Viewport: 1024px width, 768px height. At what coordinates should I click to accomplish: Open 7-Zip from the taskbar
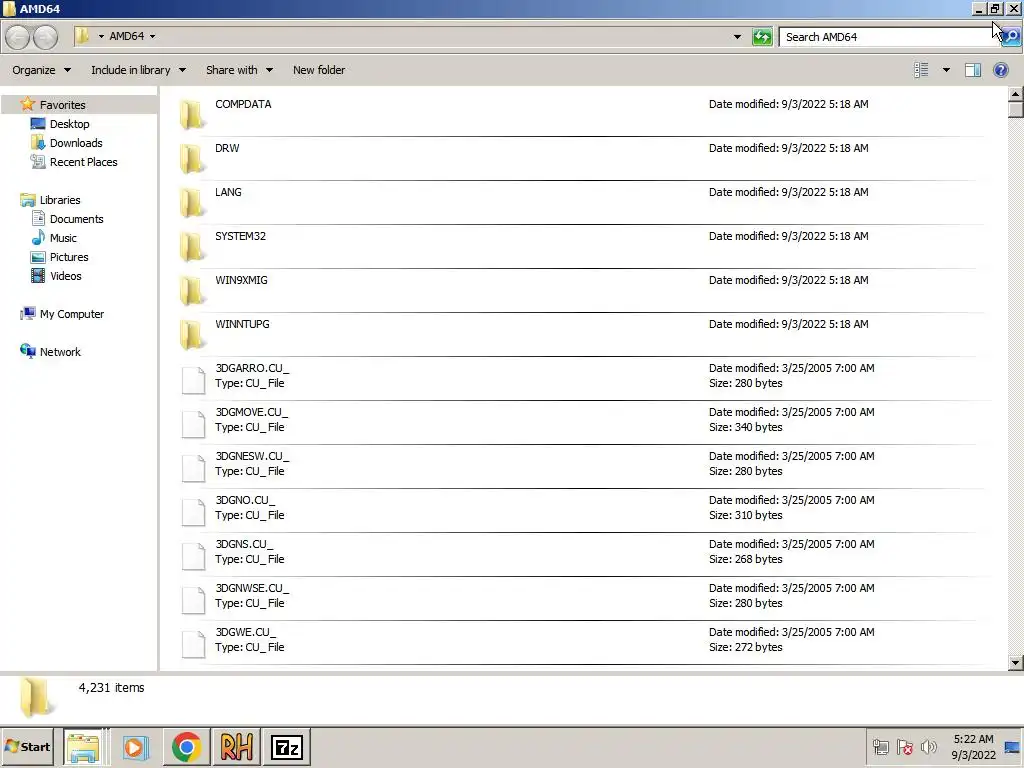click(287, 747)
